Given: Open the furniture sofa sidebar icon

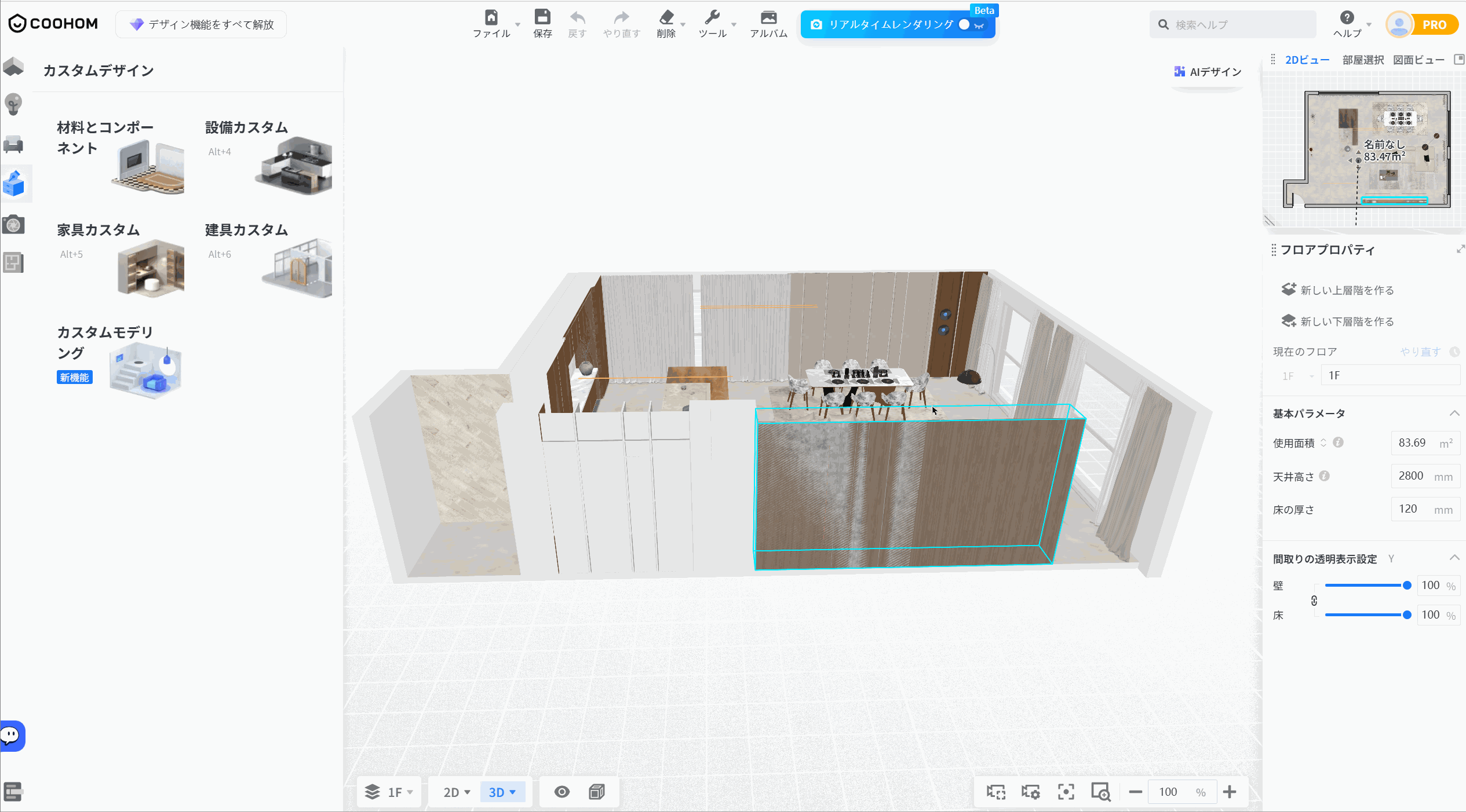Looking at the screenshot, I should (x=13, y=144).
